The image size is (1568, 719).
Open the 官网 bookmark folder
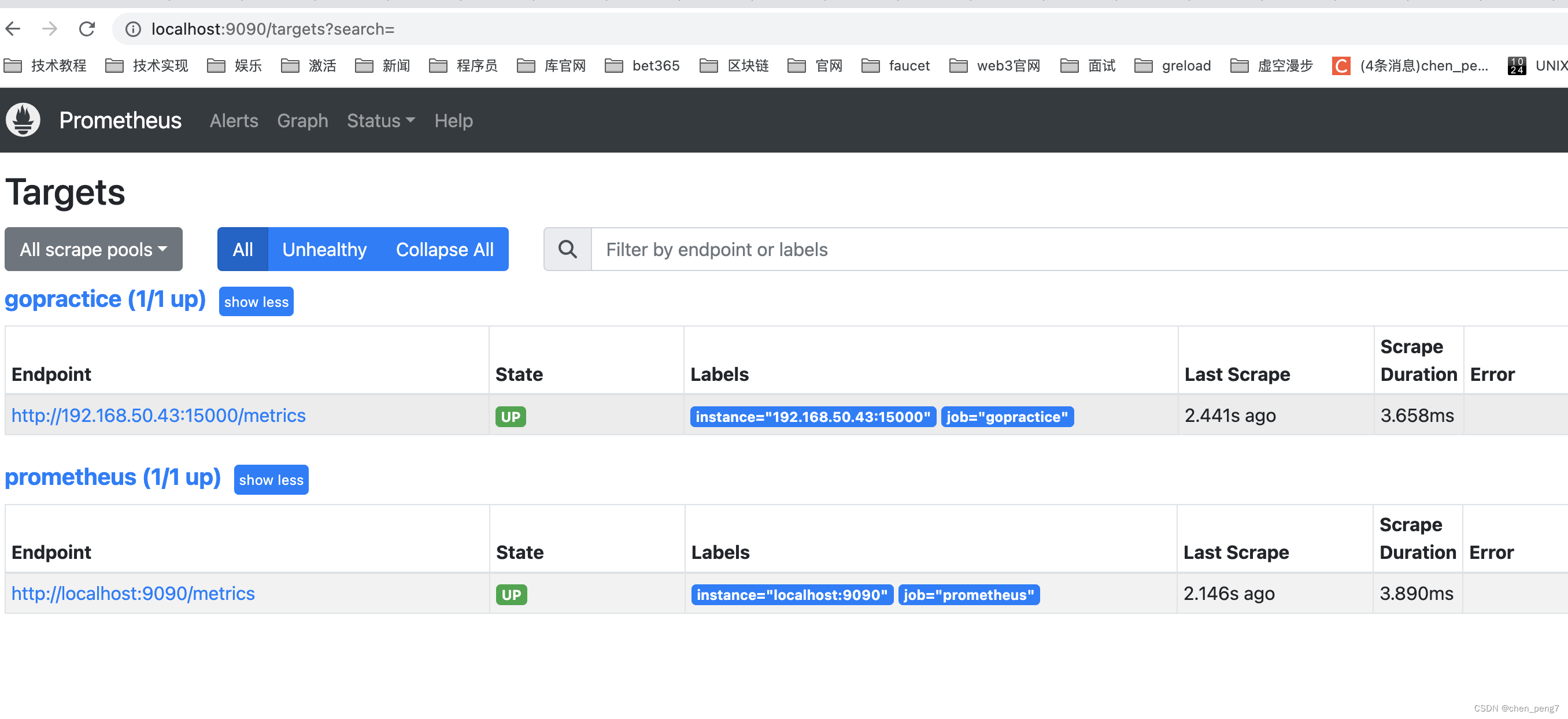click(815, 66)
